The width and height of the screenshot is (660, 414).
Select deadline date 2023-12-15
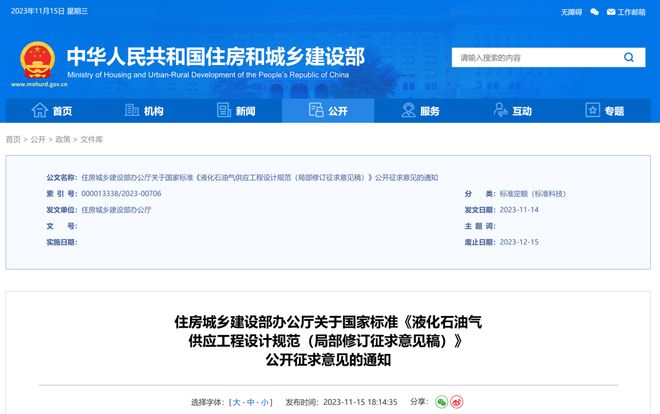pyautogui.click(x=519, y=242)
